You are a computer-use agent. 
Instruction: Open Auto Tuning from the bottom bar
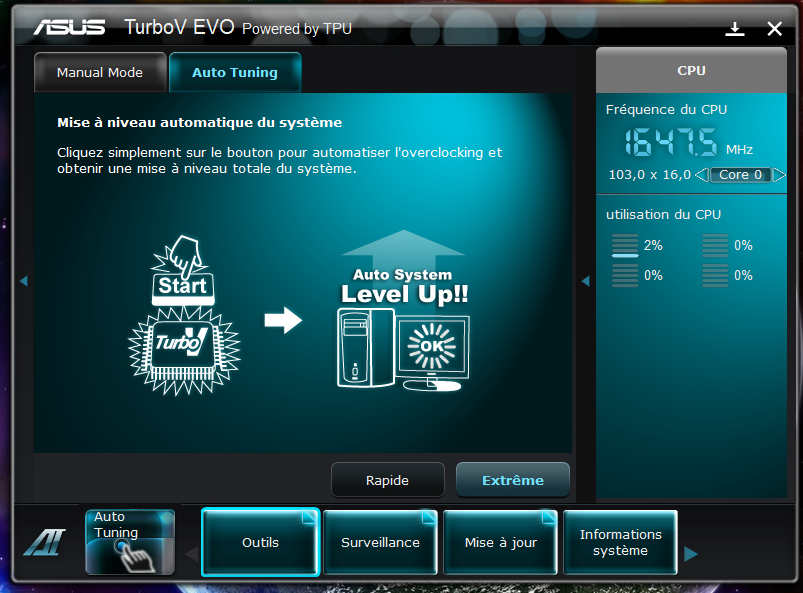130,542
